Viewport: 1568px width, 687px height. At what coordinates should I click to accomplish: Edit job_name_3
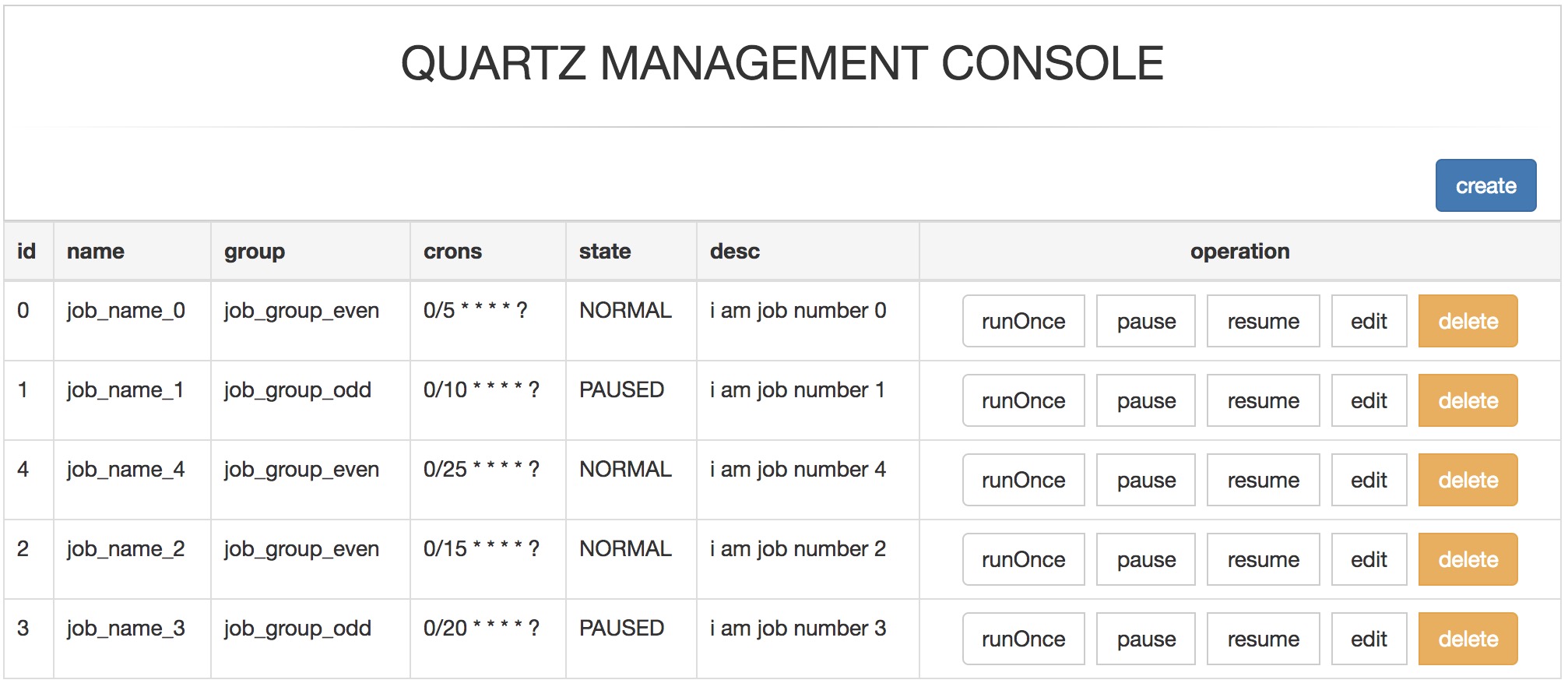(1369, 639)
